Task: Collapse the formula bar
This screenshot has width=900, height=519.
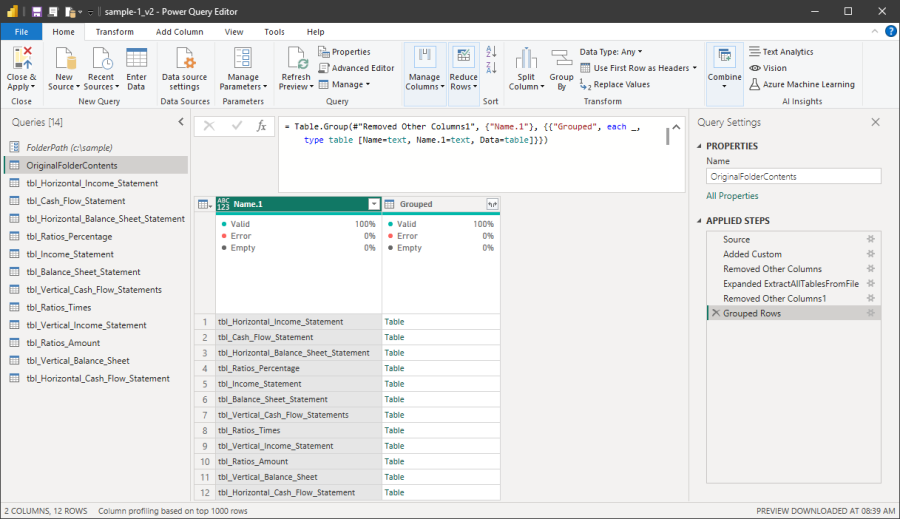Action: pyautogui.click(x=676, y=127)
